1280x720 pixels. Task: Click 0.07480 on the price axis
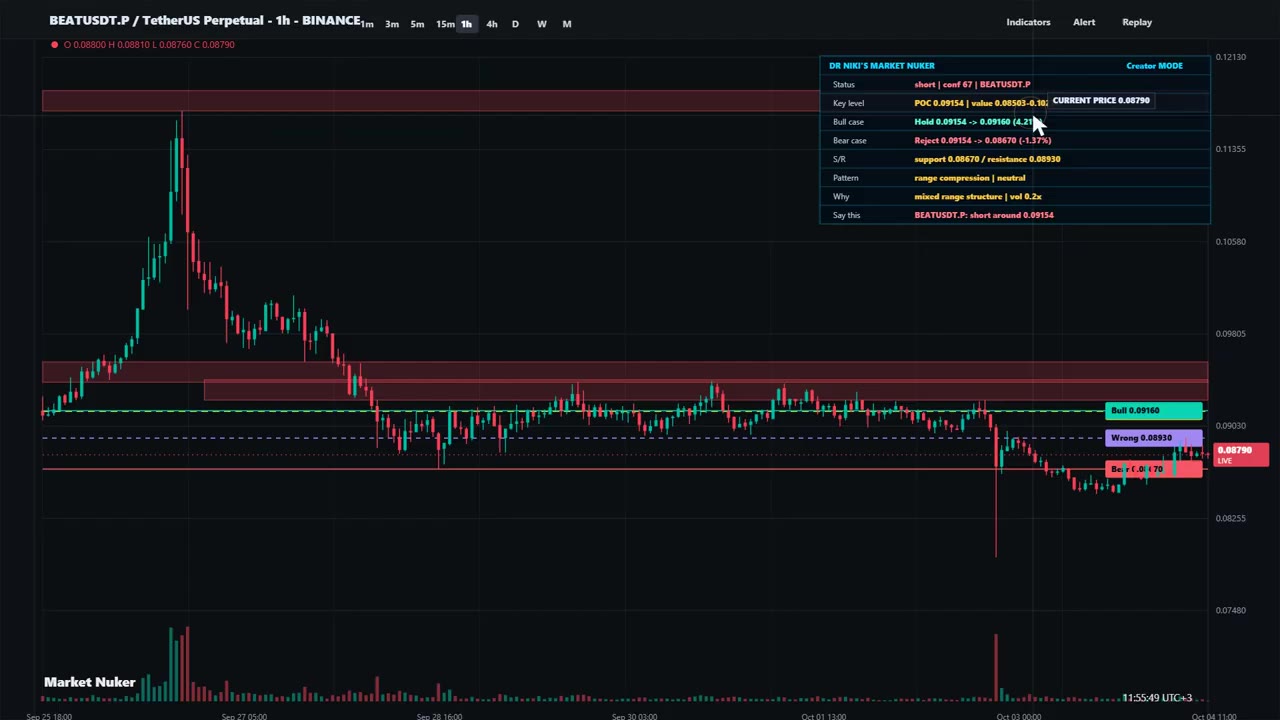coord(1231,610)
